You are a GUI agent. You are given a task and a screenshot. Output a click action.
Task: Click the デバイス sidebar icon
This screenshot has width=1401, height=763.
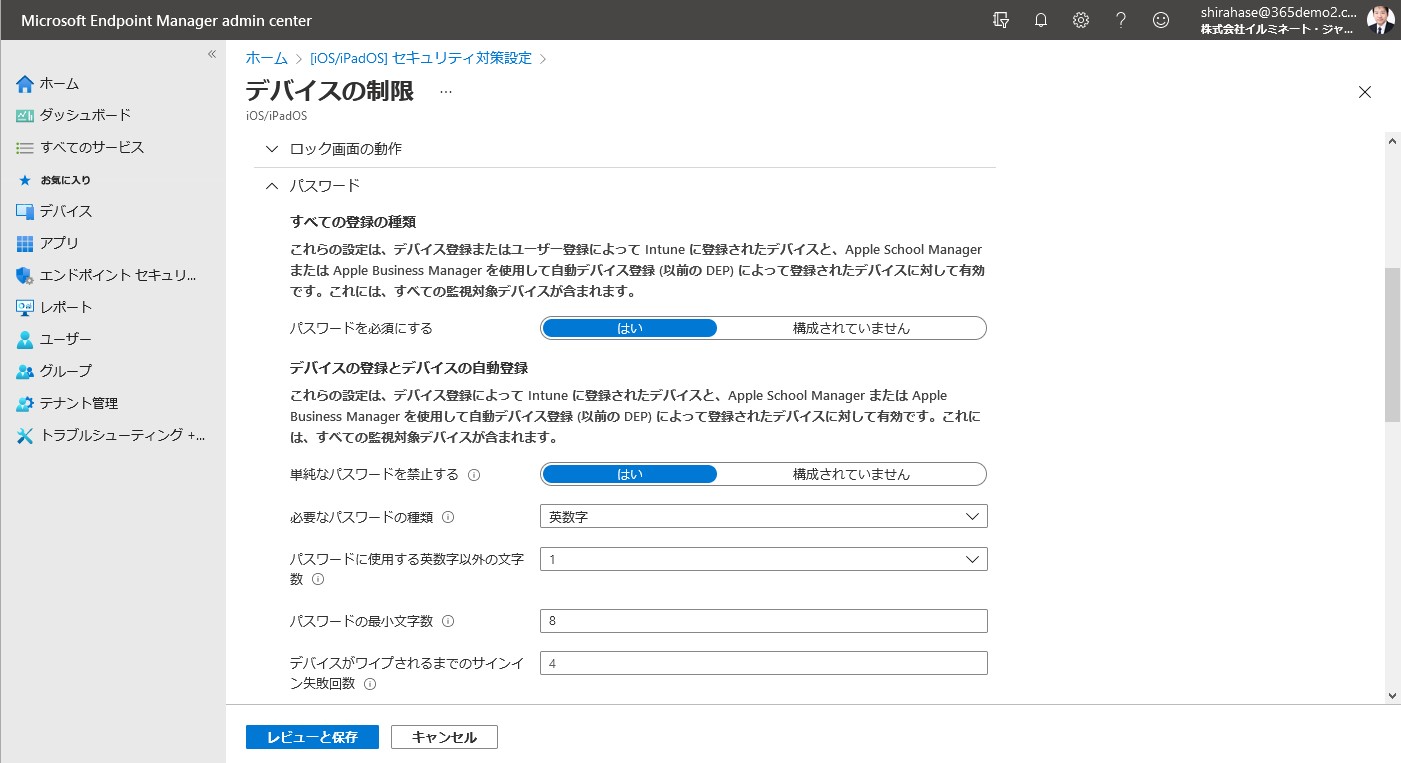tap(25, 212)
